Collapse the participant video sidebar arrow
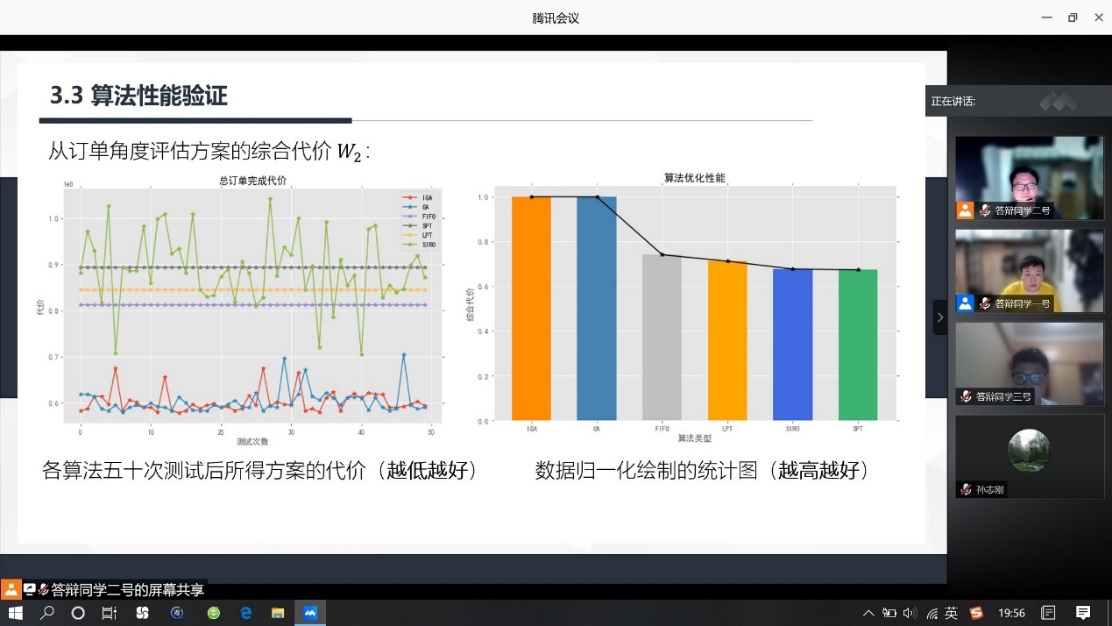Image resolution: width=1112 pixels, height=626 pixels. (x=940, y=317)
